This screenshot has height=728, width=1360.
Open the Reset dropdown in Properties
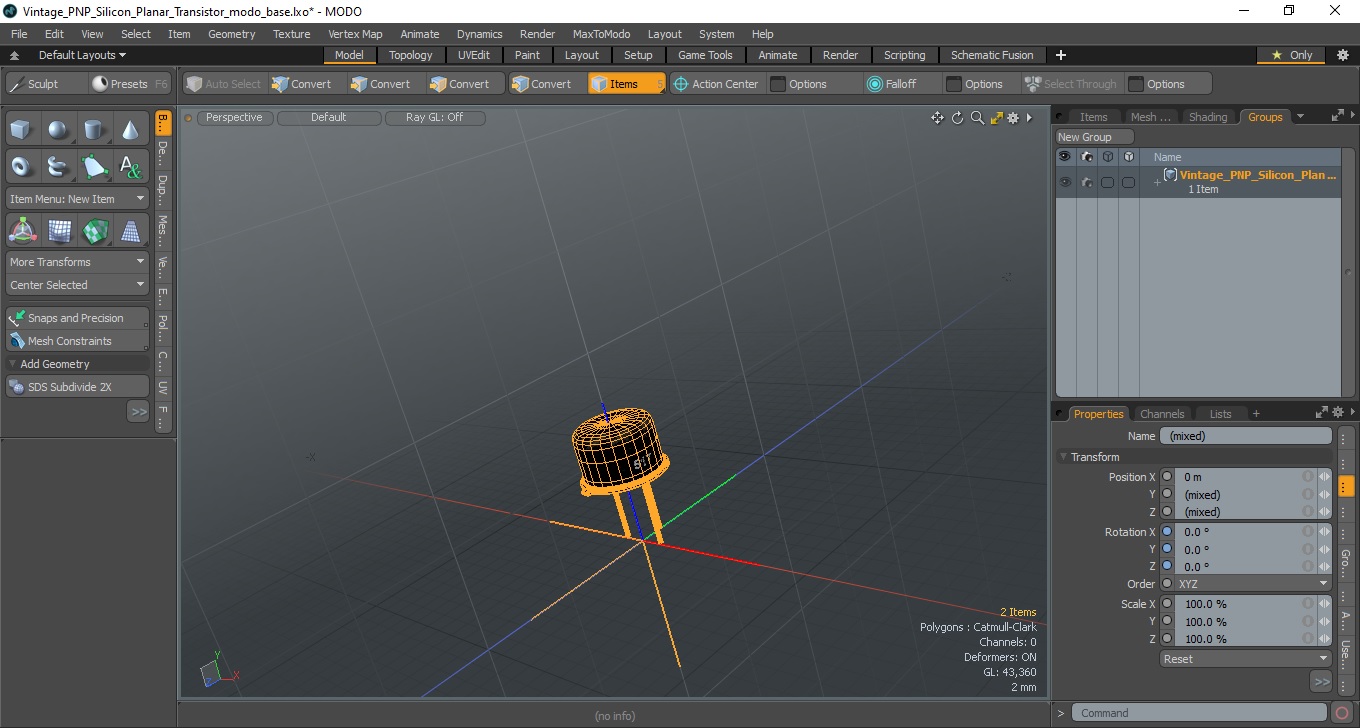tap(1245, 659)
